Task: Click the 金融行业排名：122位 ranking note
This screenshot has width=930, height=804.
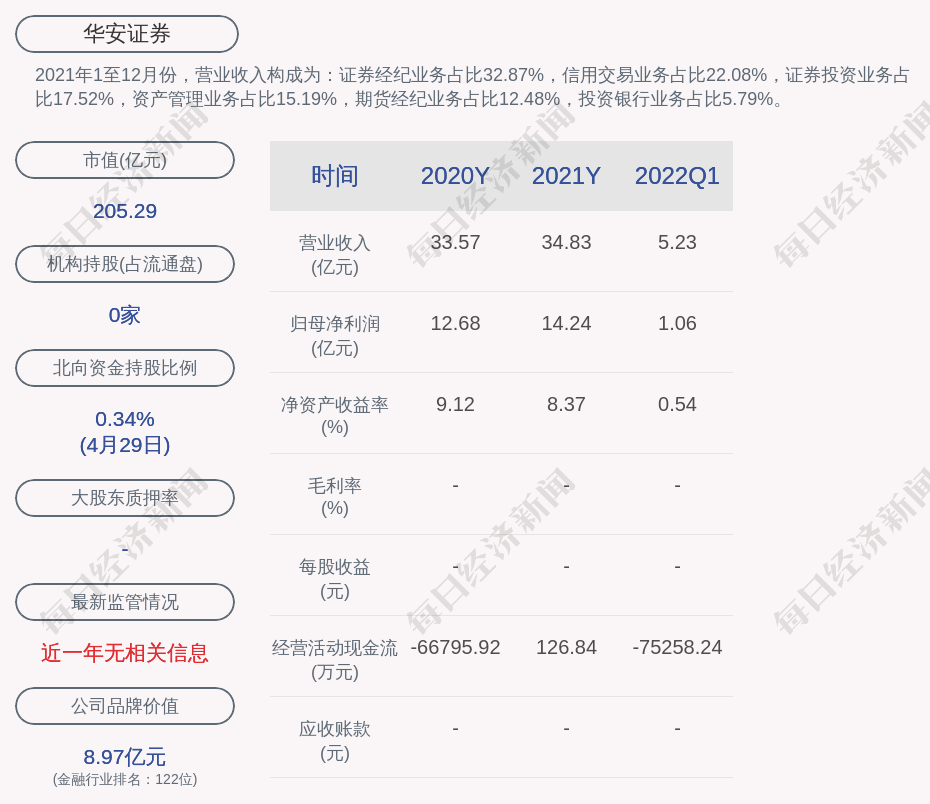Action: click(x=125, y=780)
